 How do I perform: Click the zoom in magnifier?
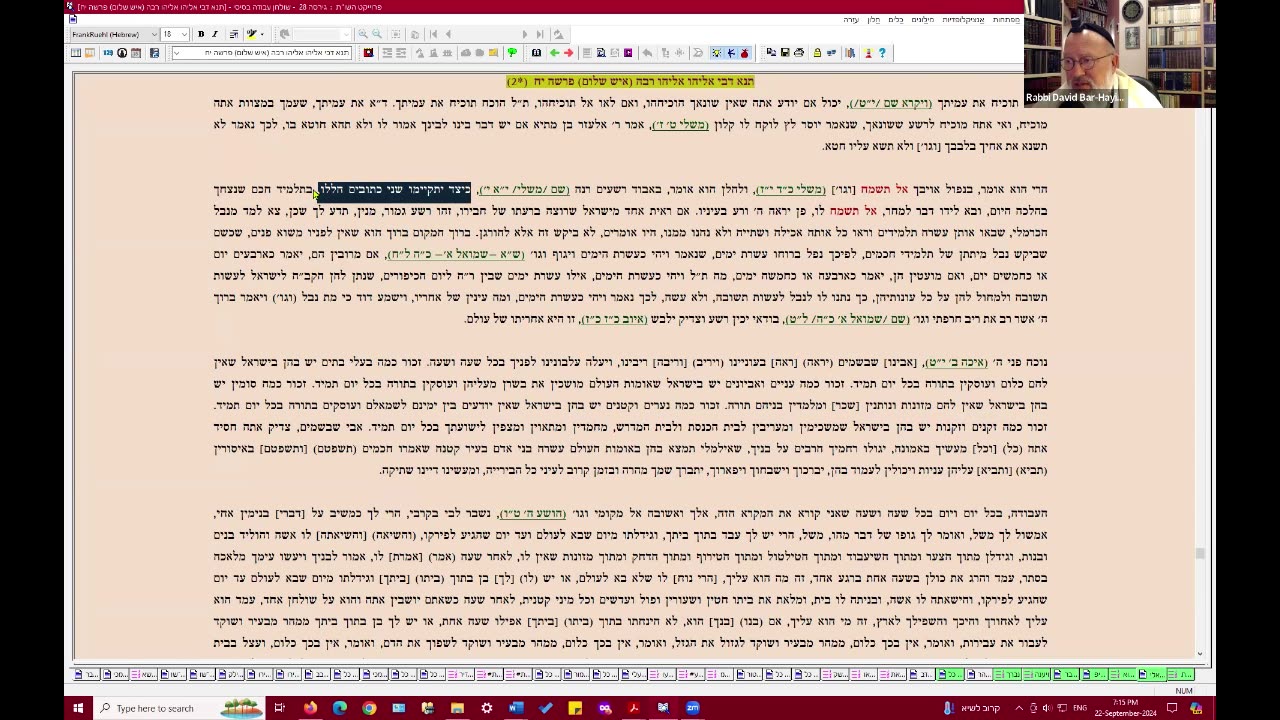coord(363,34)
